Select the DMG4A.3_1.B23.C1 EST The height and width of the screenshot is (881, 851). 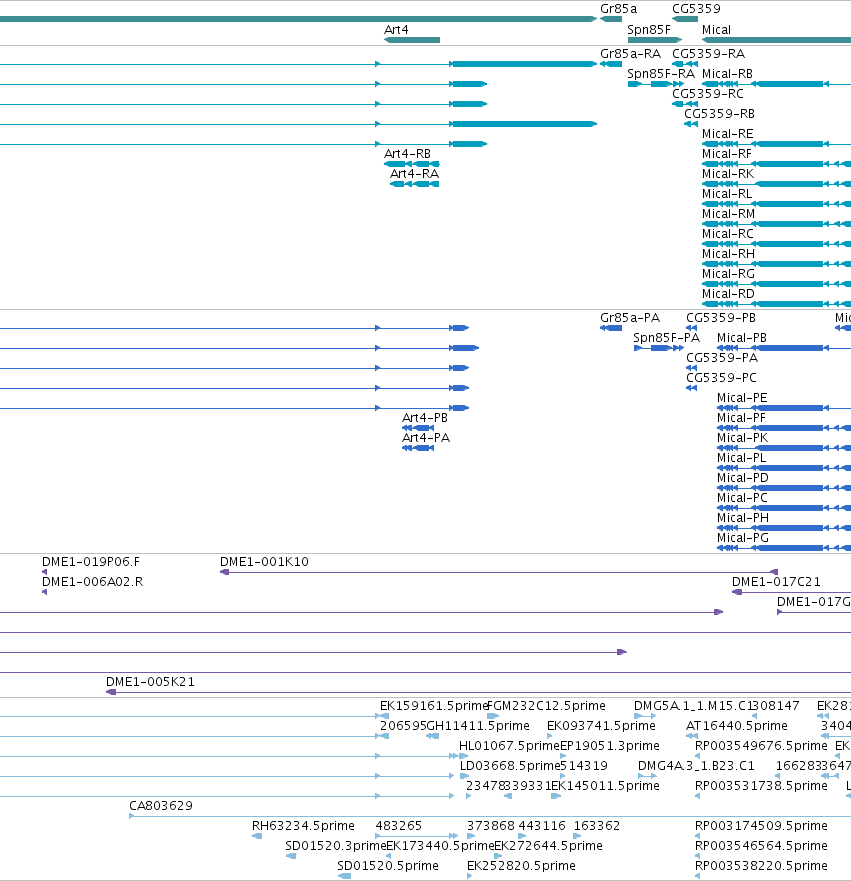click(647, 776)
